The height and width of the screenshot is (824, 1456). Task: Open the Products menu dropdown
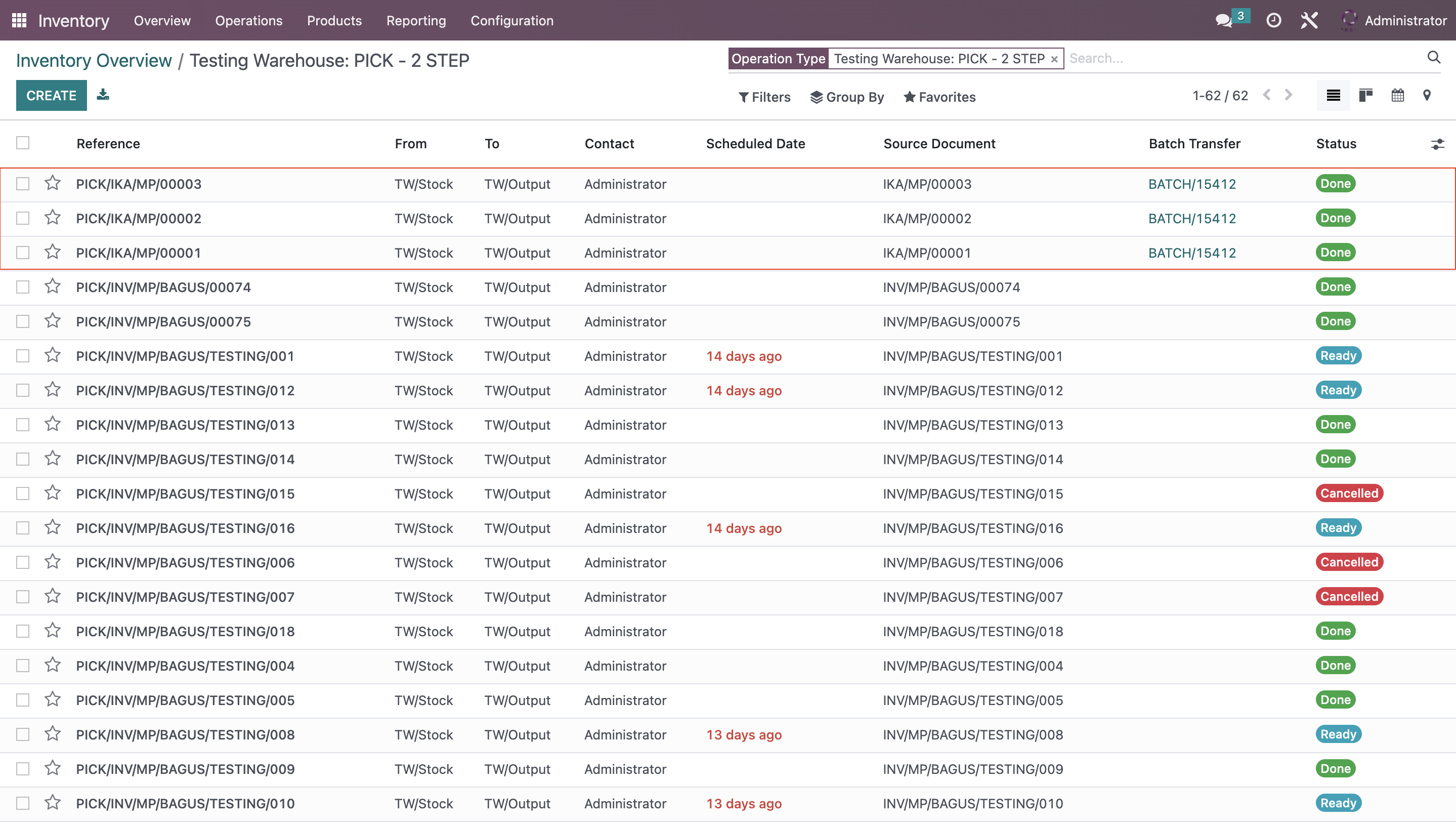(334, 20)
